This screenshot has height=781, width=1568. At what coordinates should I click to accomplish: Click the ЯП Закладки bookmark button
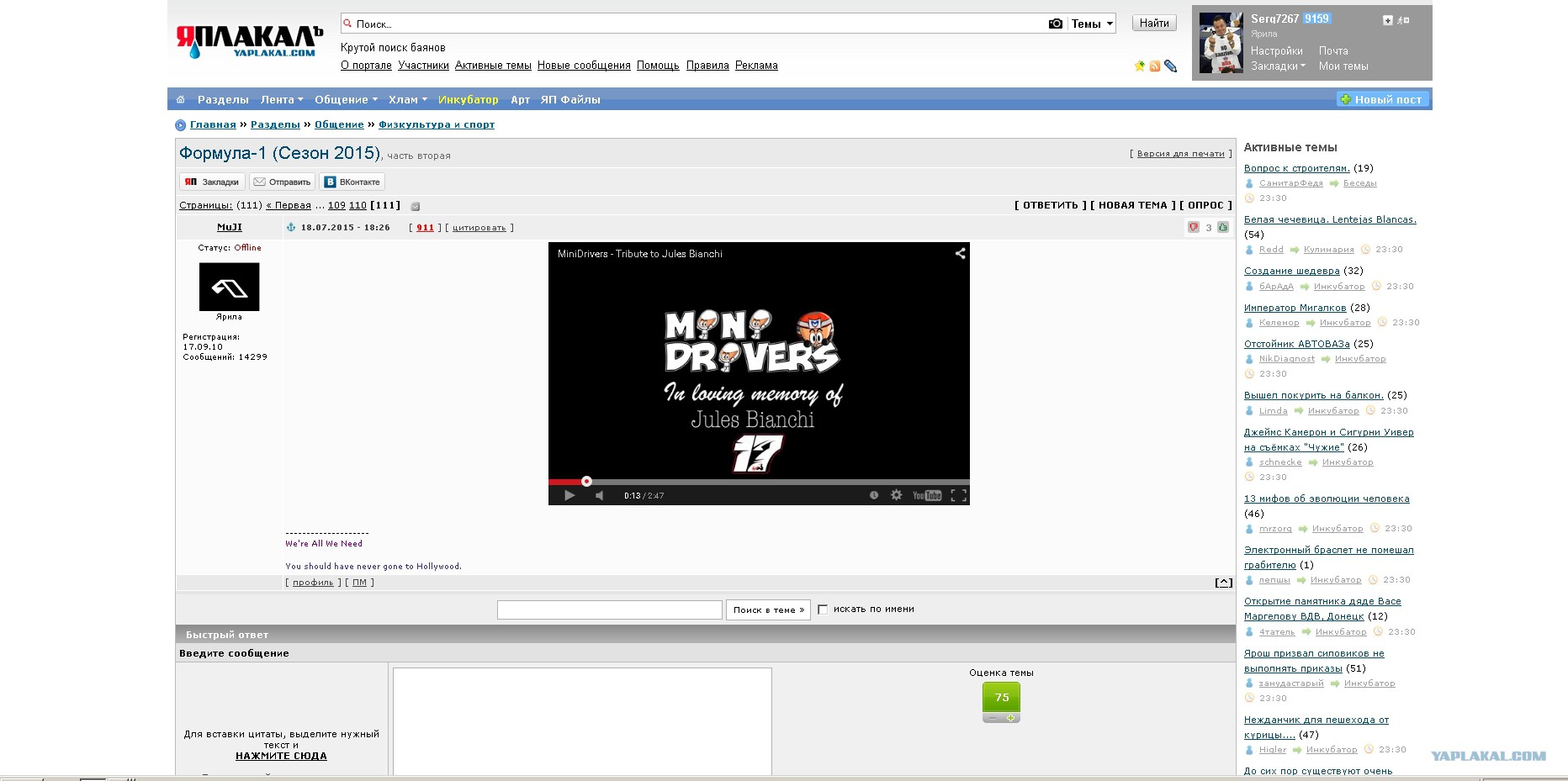tap(212, 182)
